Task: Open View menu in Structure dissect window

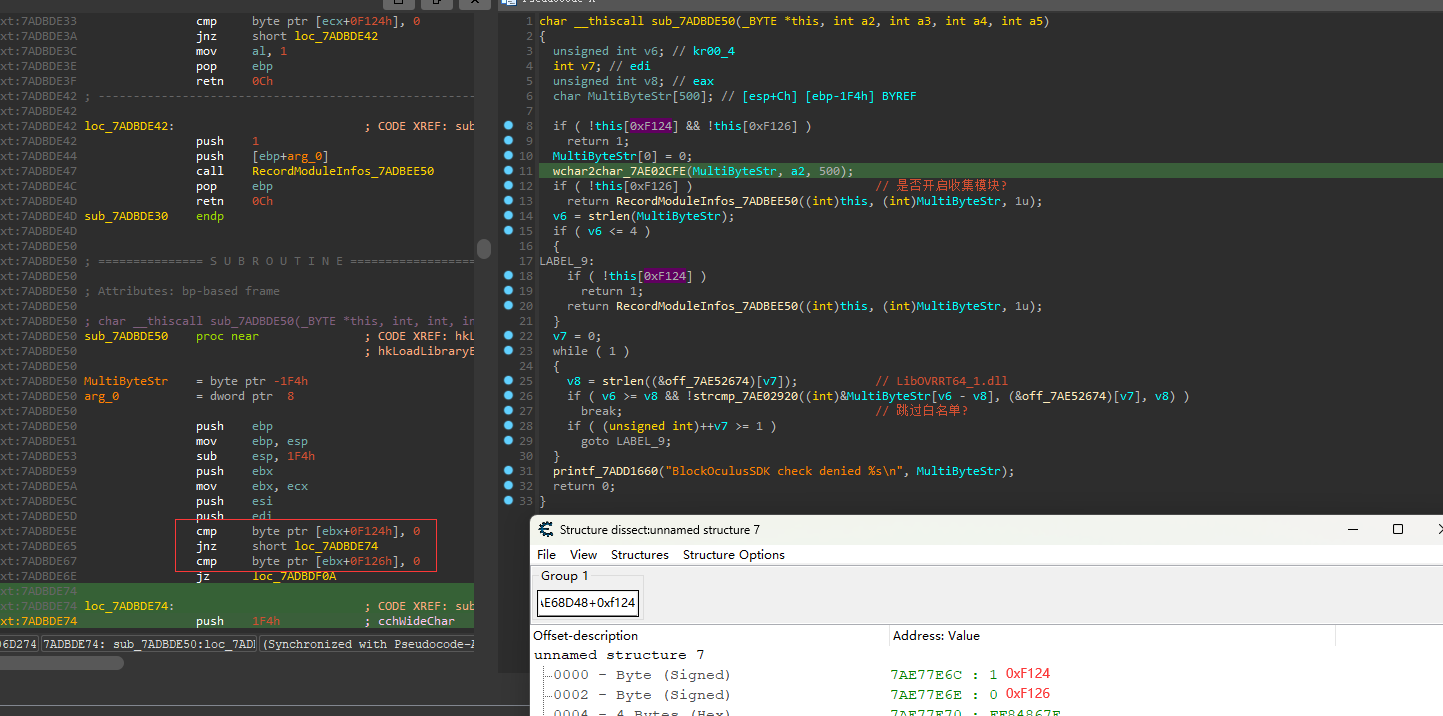Action: (583, 555)
